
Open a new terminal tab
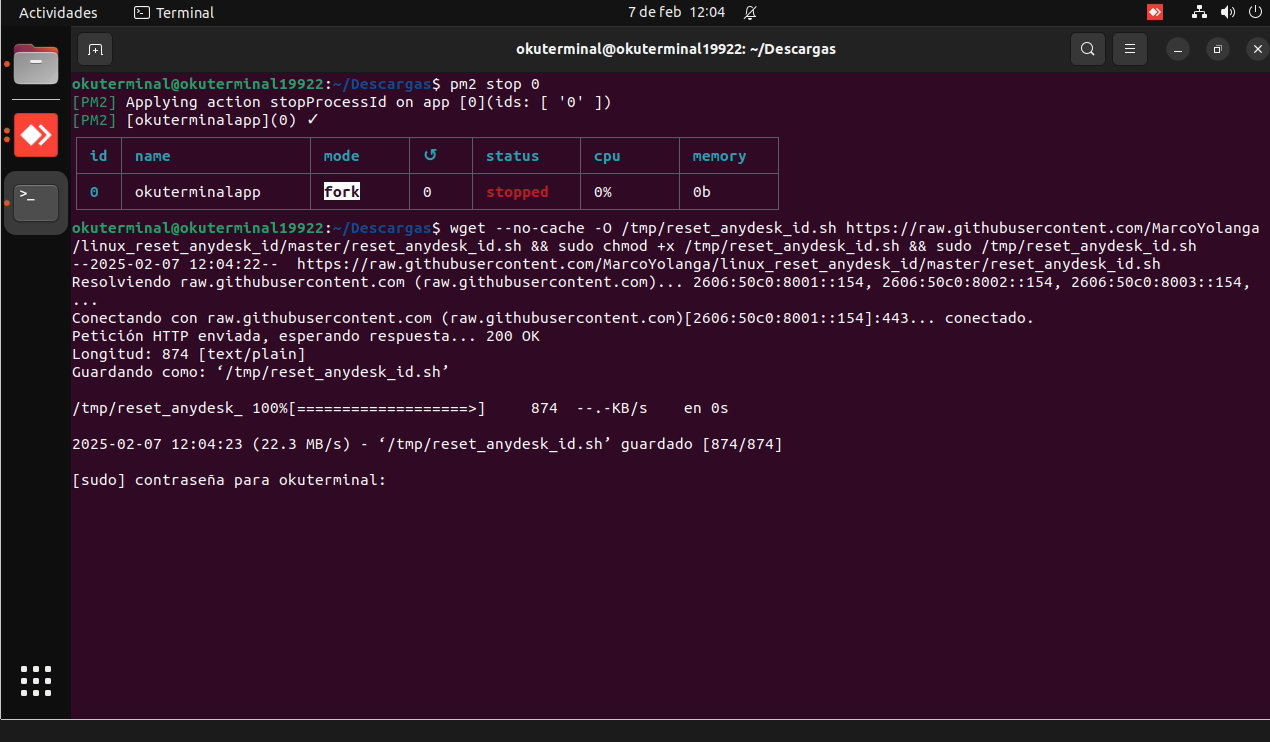click(x=94, y=49)
